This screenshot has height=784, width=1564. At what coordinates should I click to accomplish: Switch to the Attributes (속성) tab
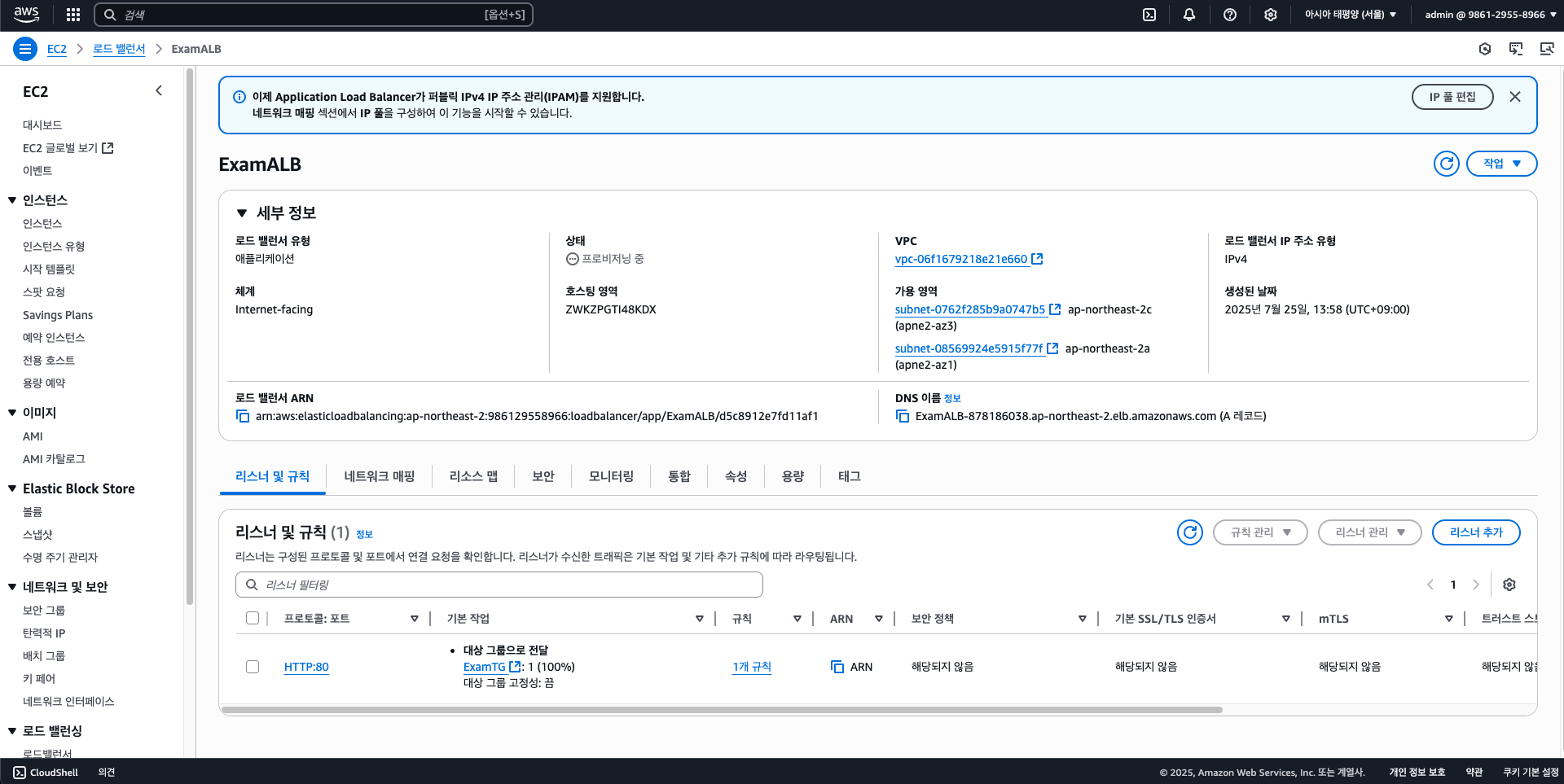736,476
